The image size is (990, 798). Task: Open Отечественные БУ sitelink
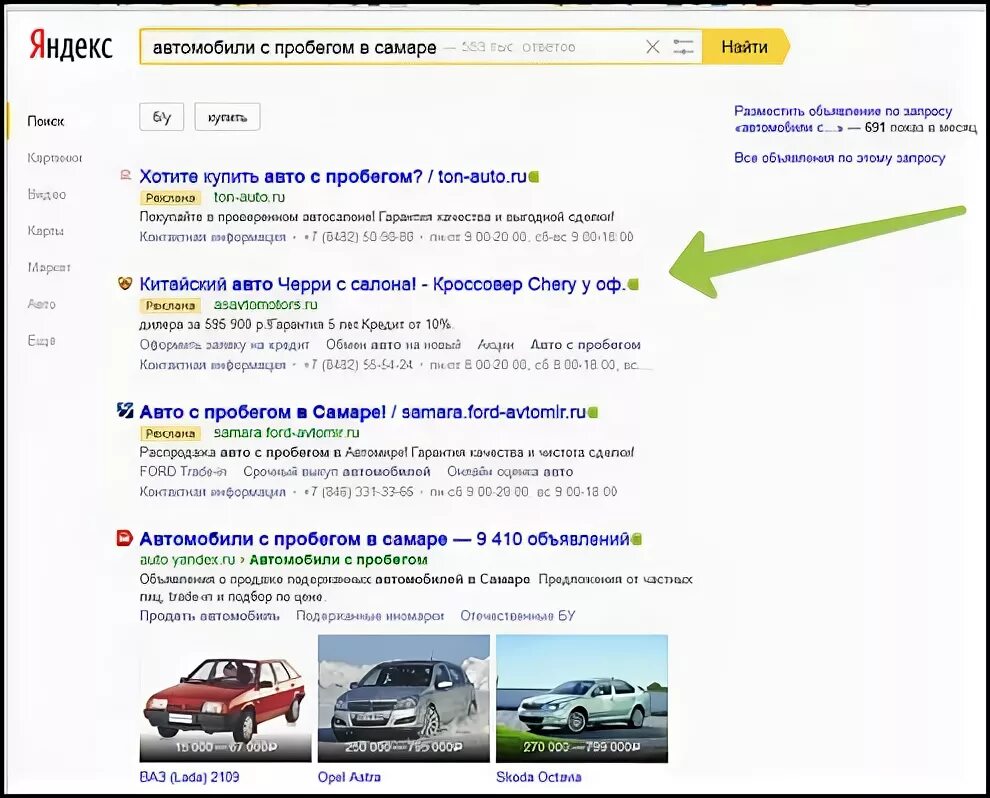pyautogui.click(x=518, y=616)
